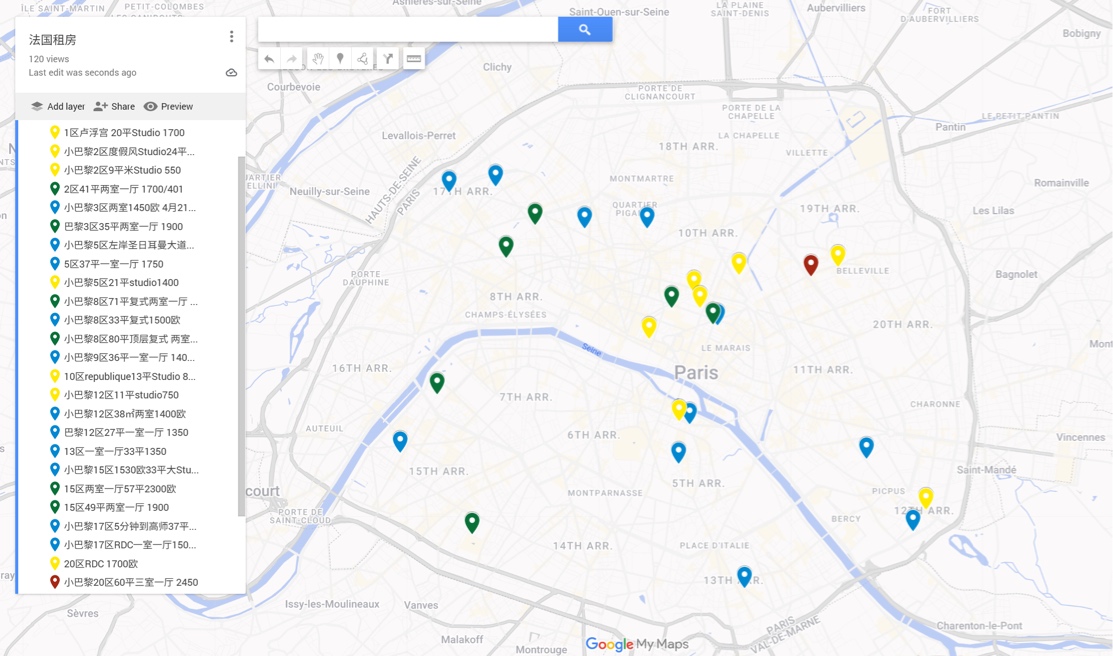
Task: Open the three-dot map options menu
Action: click(231, 37)
